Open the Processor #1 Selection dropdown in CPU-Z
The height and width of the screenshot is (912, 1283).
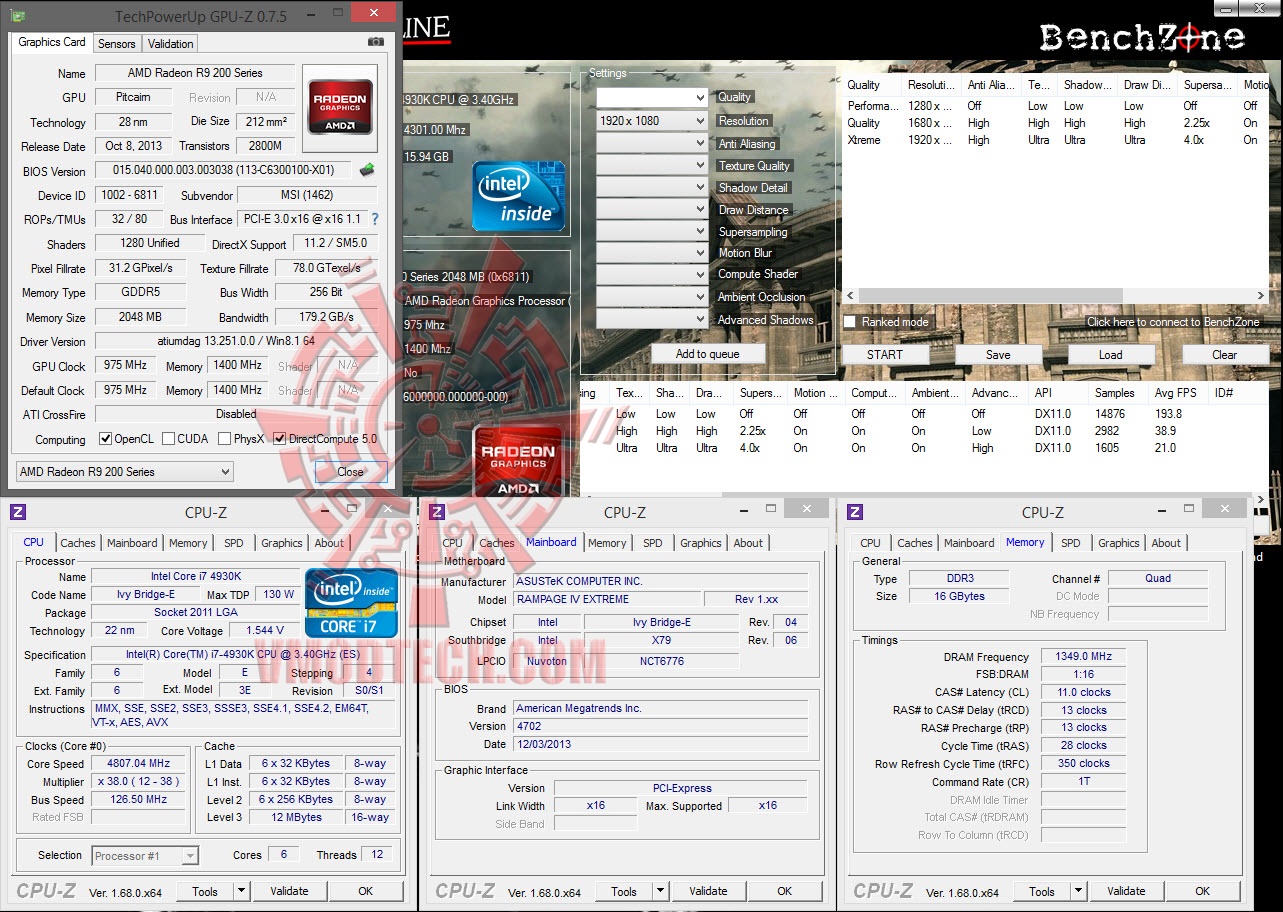[x=146, y=856]
